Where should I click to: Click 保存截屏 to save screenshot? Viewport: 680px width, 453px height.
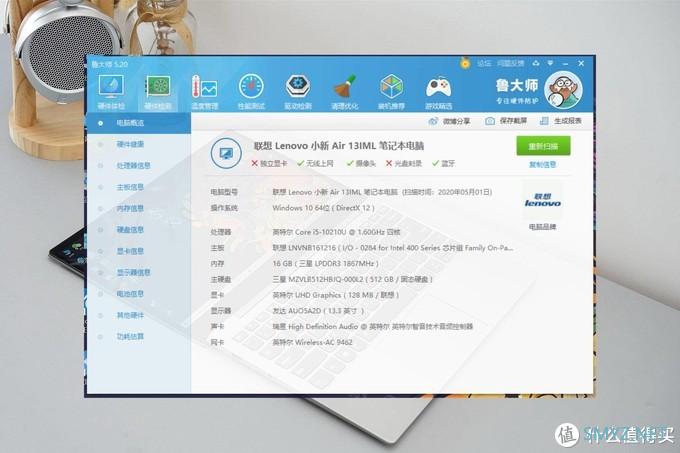(506, 121)
